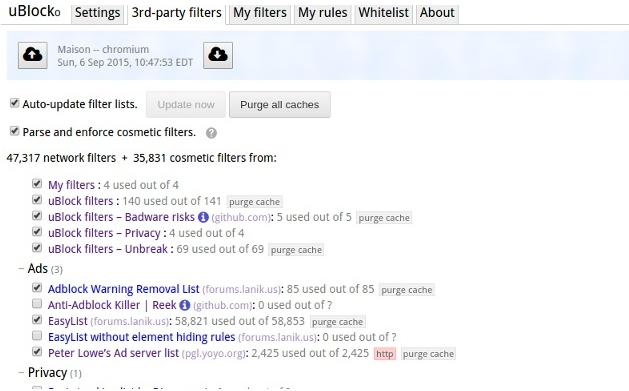Purge cache for EasyList
The width and height of the screenshot is (629, 391).
[x=337, y=322]
